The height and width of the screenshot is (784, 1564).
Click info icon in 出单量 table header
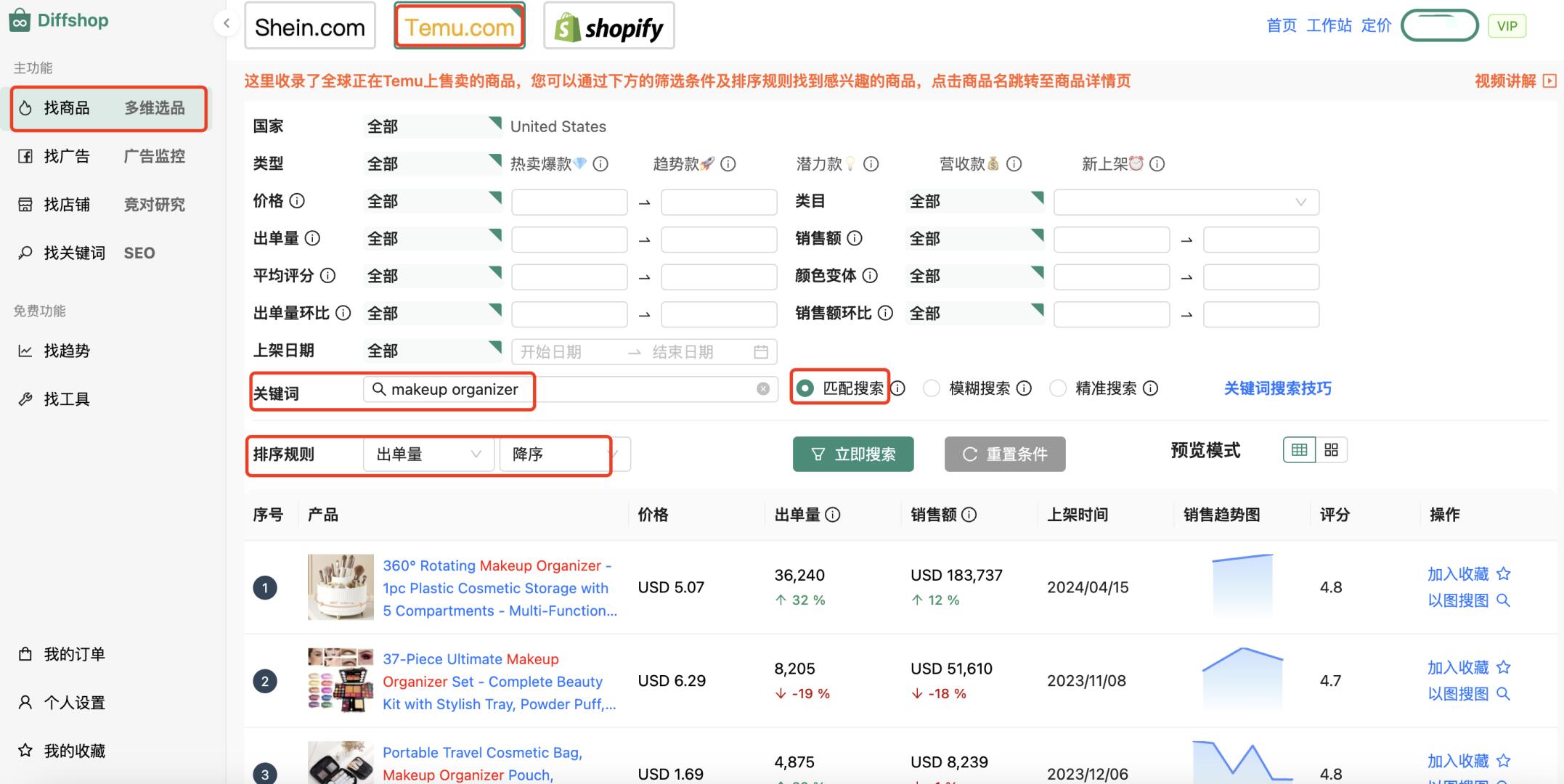pos(833,515)
